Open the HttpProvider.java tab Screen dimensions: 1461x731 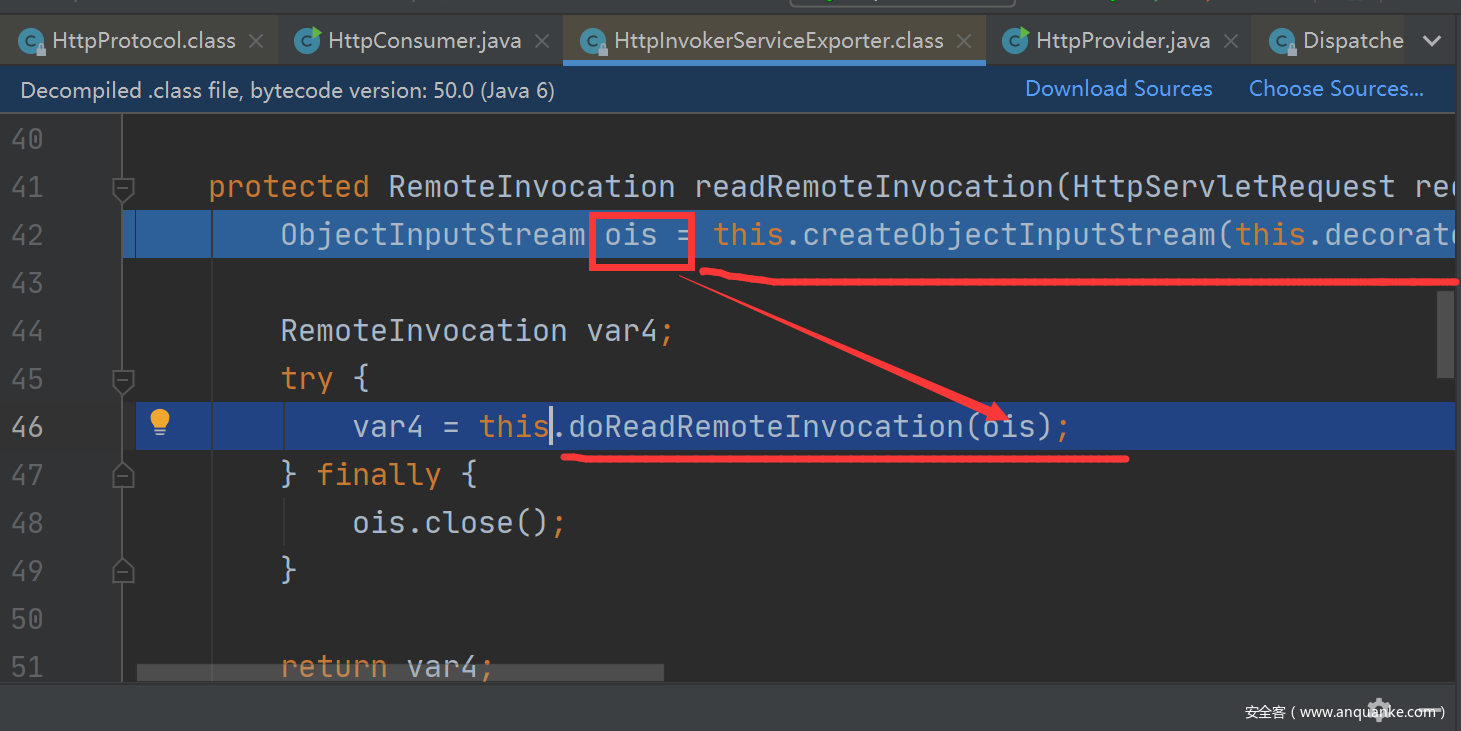point(1123,41)
